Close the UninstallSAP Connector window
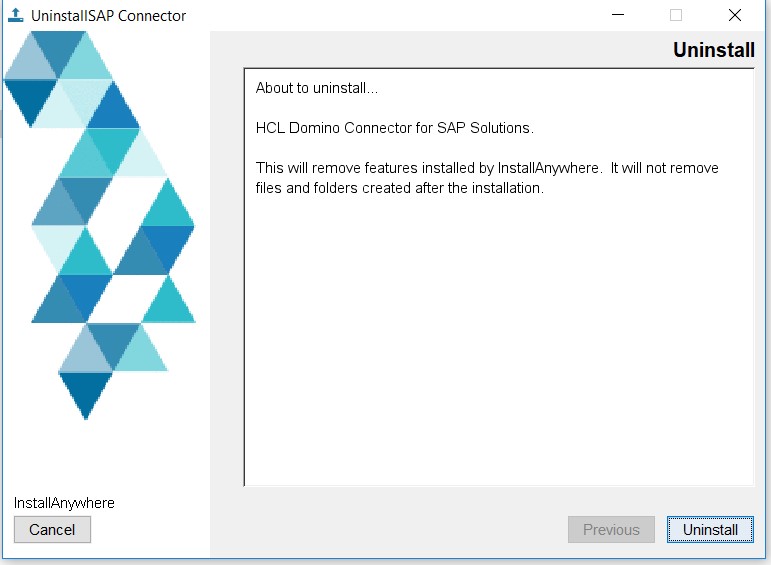The width and height of the screenshot is (771, 565). (x=735, y=15)
